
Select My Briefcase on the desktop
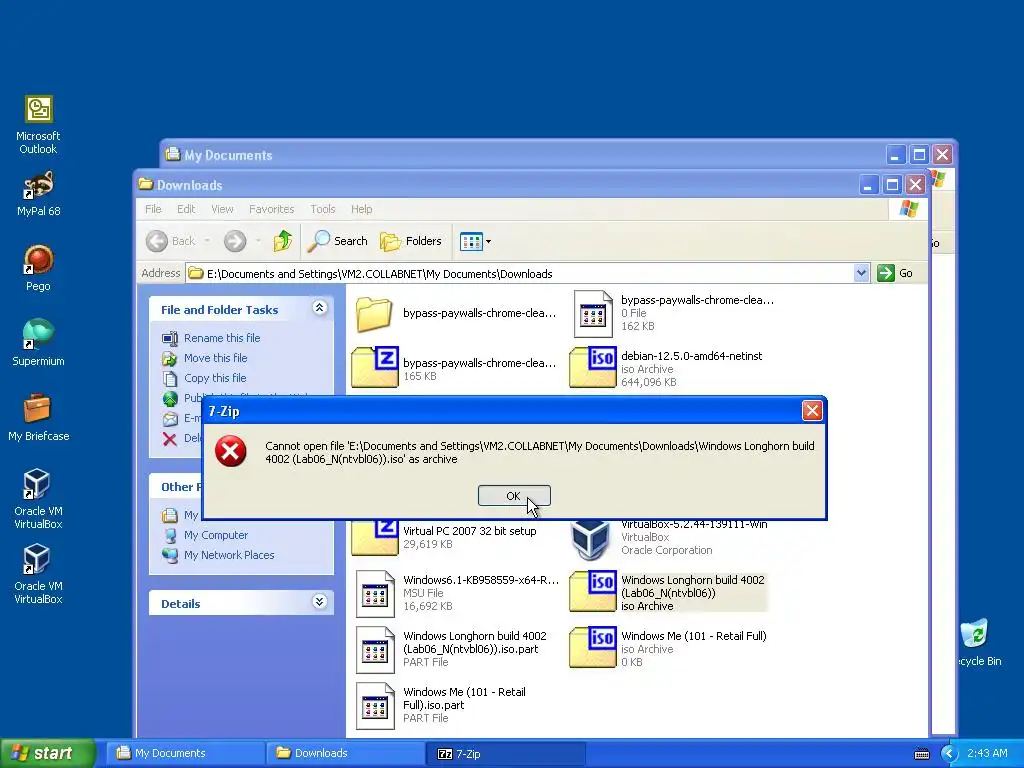click(x=38, y=417)
